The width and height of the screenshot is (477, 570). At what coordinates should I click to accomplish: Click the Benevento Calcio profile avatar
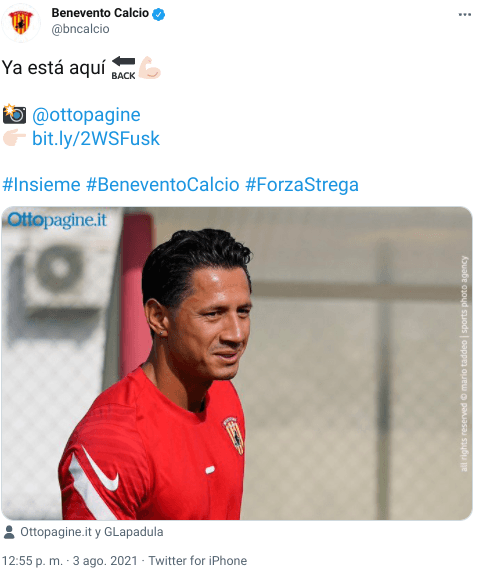(21, 23)
